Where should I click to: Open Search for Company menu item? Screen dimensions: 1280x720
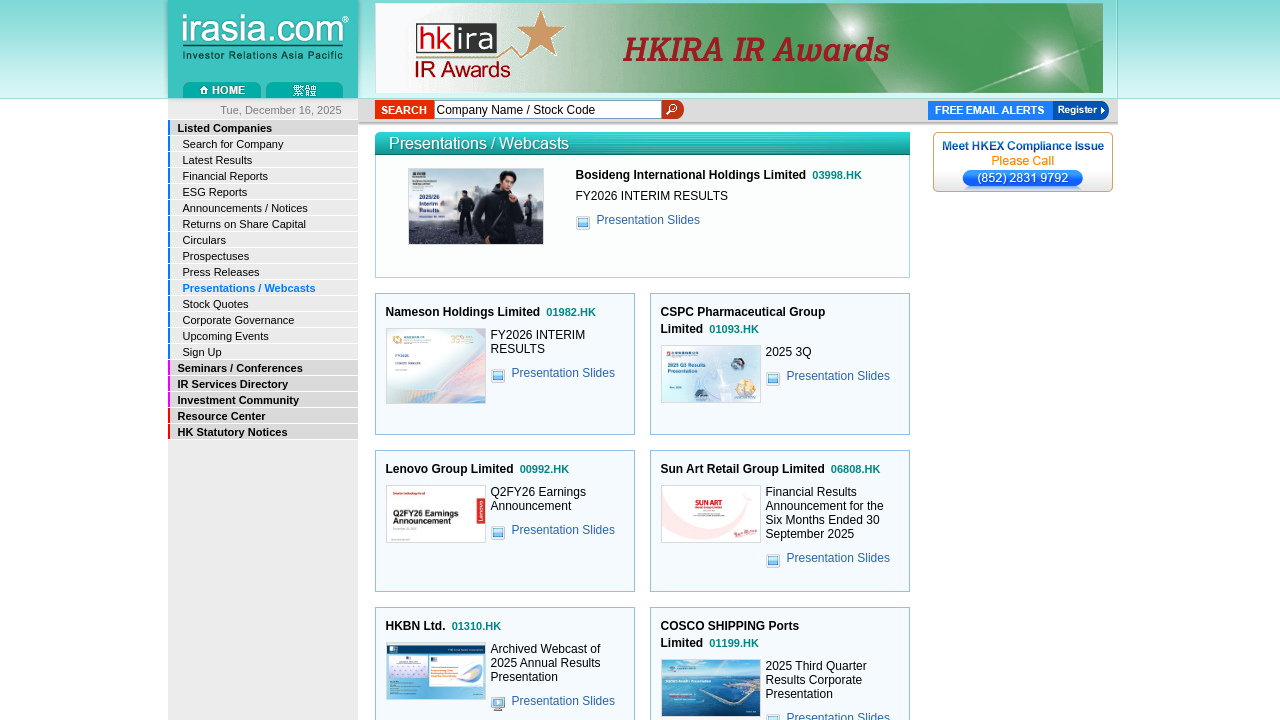[263, 144]
